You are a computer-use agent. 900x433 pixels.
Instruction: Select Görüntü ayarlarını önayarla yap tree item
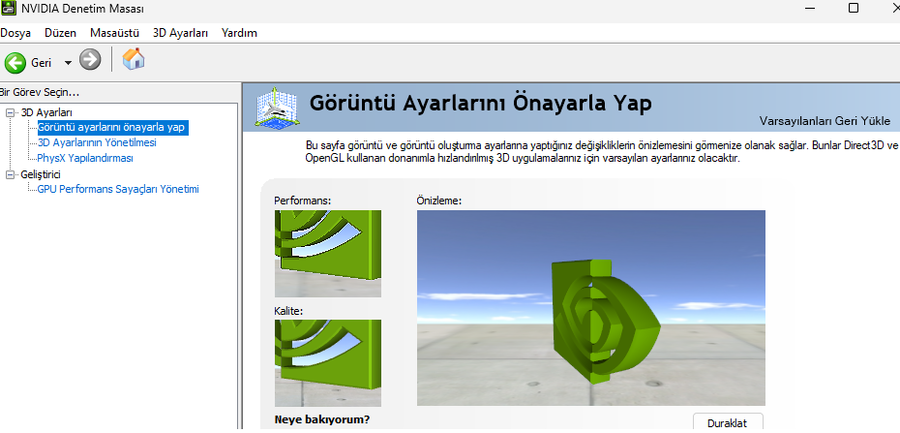(x=111, y=127)
